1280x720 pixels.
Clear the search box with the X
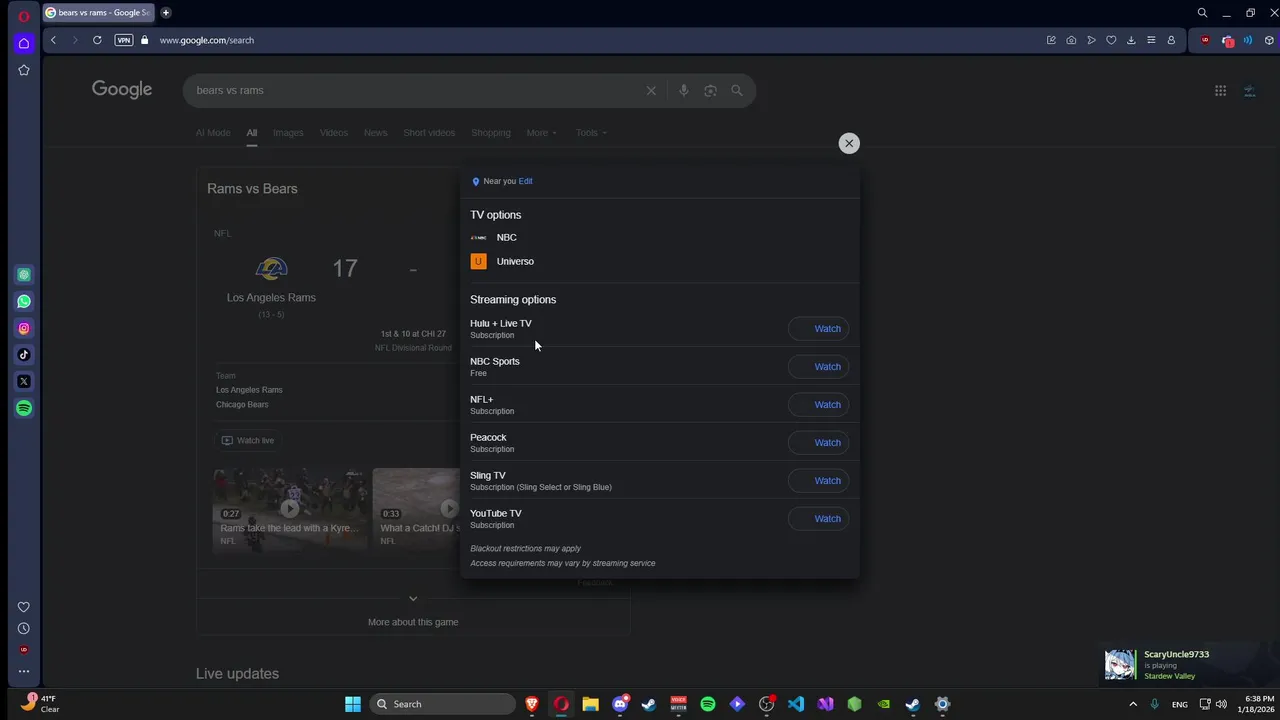(651, 90)
